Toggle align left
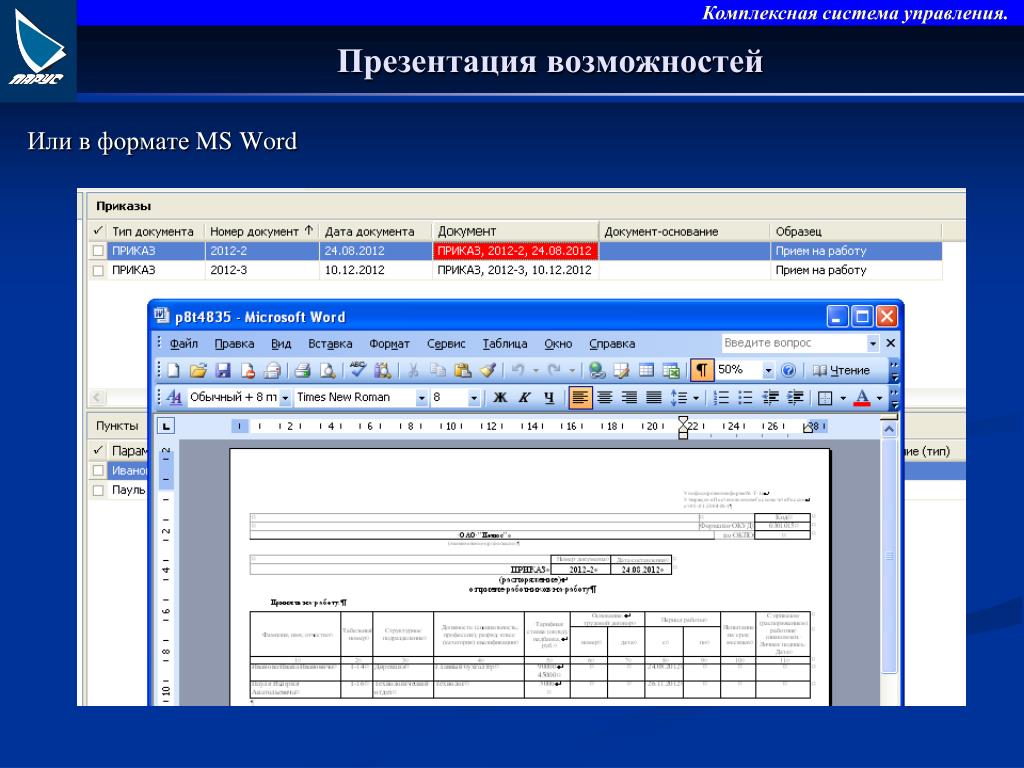The width and height of the screenshot is (1024, 768). click(x=580, y=397)
